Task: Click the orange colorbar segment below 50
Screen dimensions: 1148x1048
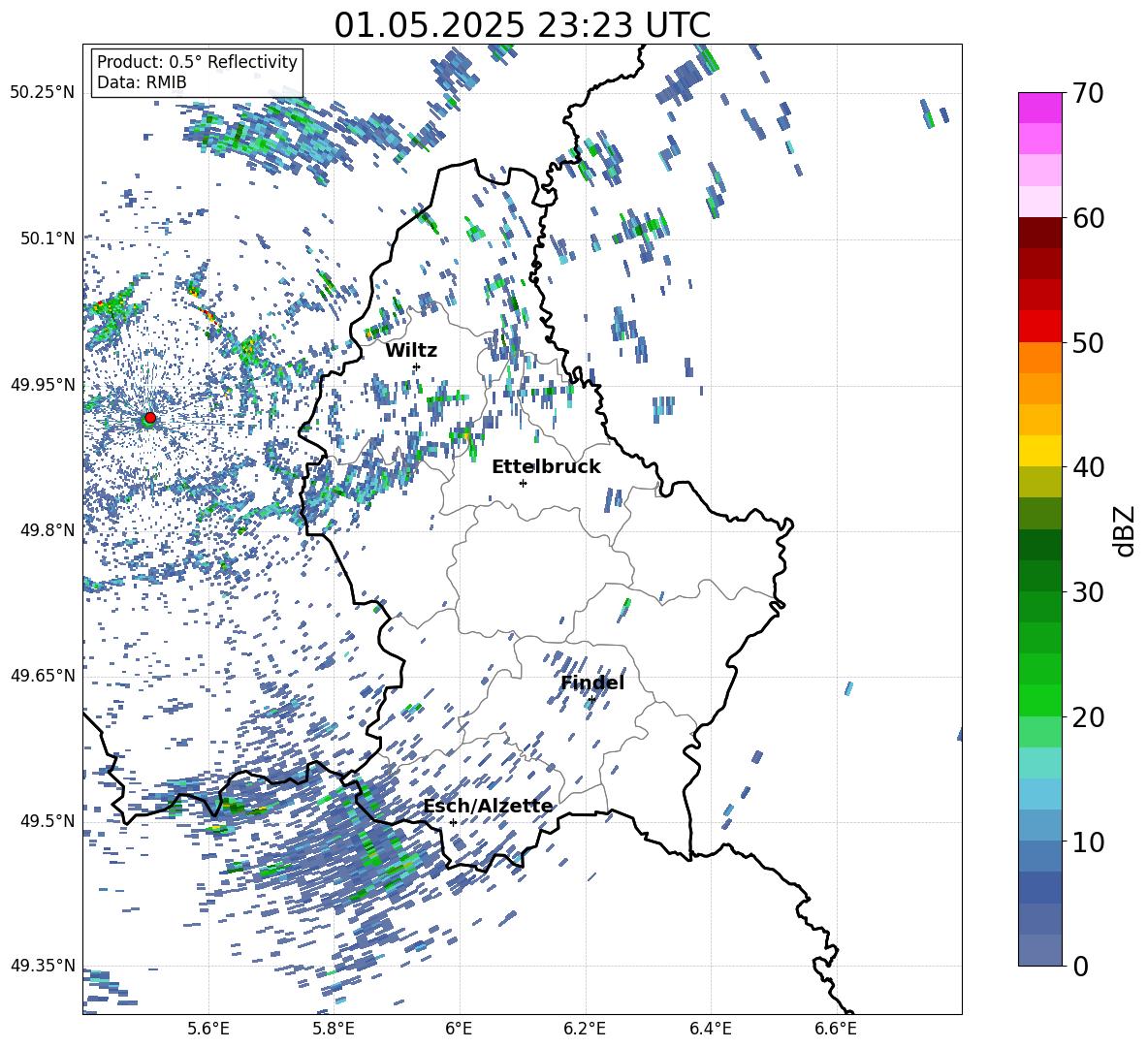Action: coord(1040,358)
